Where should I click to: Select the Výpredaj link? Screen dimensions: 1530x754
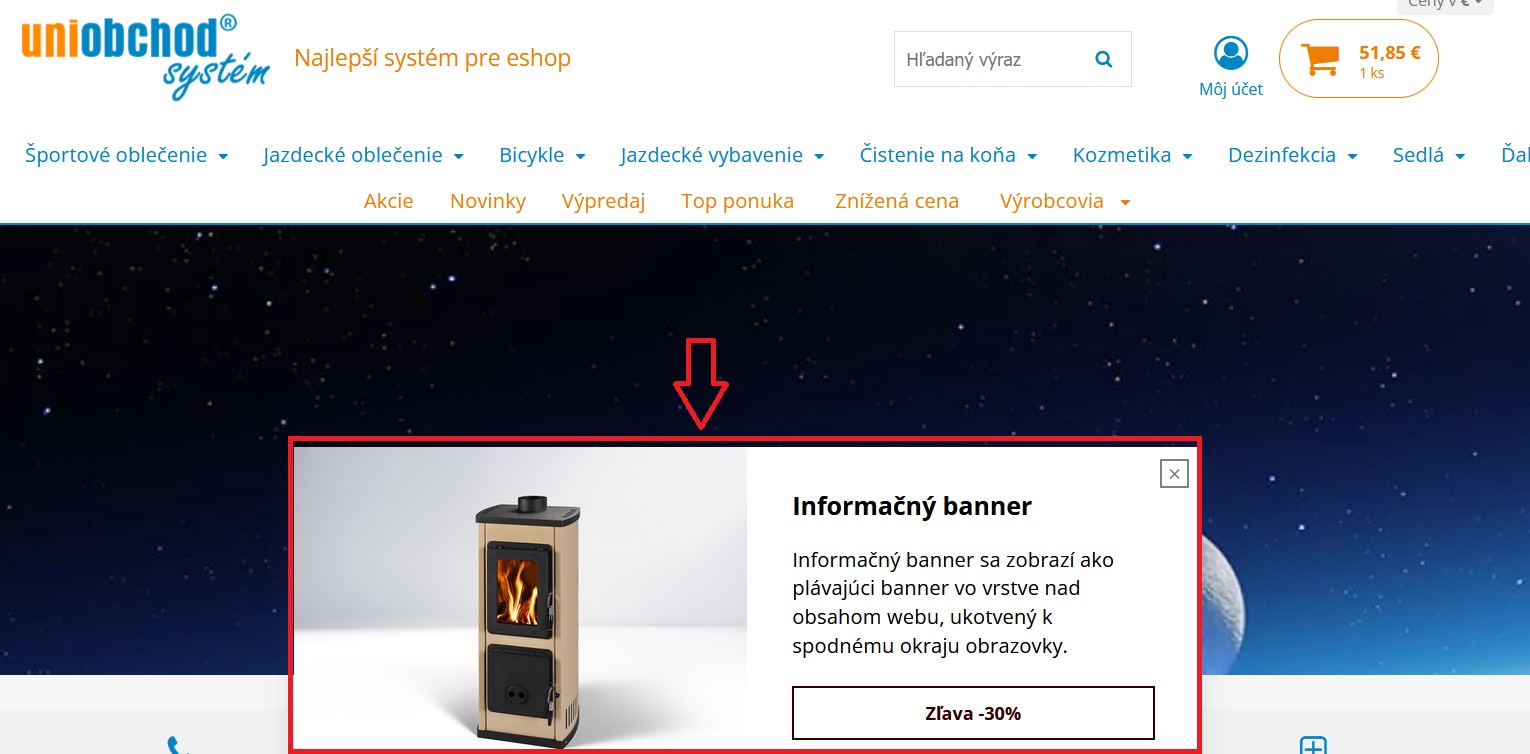[x=603, y=201]
